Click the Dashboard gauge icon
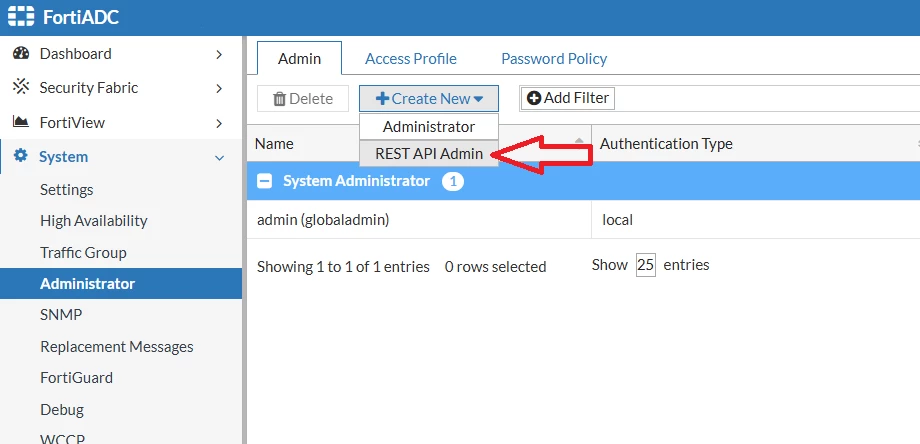Viewport: 920px width, 444px height. tap(21, 53)
